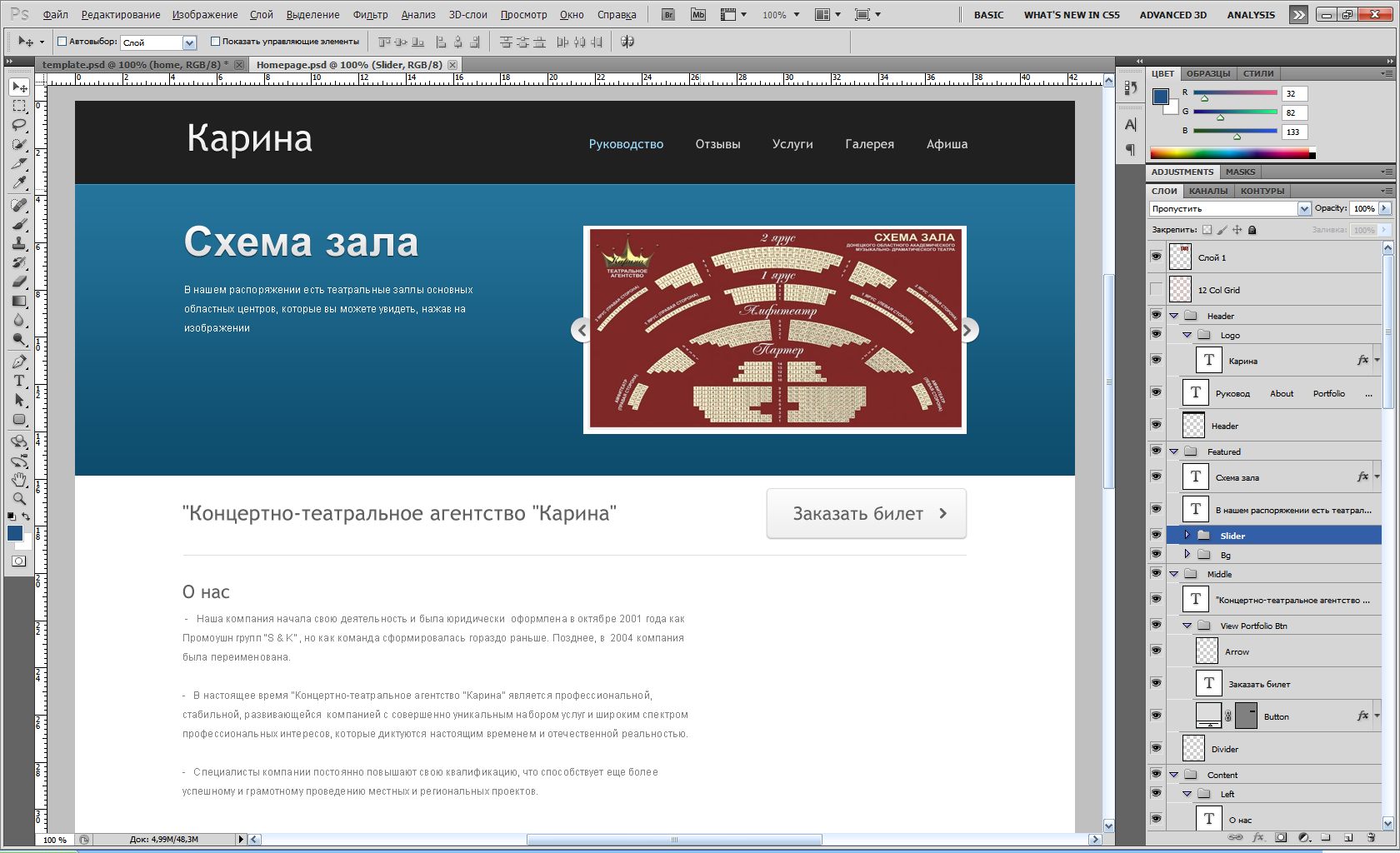This screenshot has height=853, width=1400.
Task: Switch to the КАНАЛЫ tab
Action: (x=1208, y=191)
